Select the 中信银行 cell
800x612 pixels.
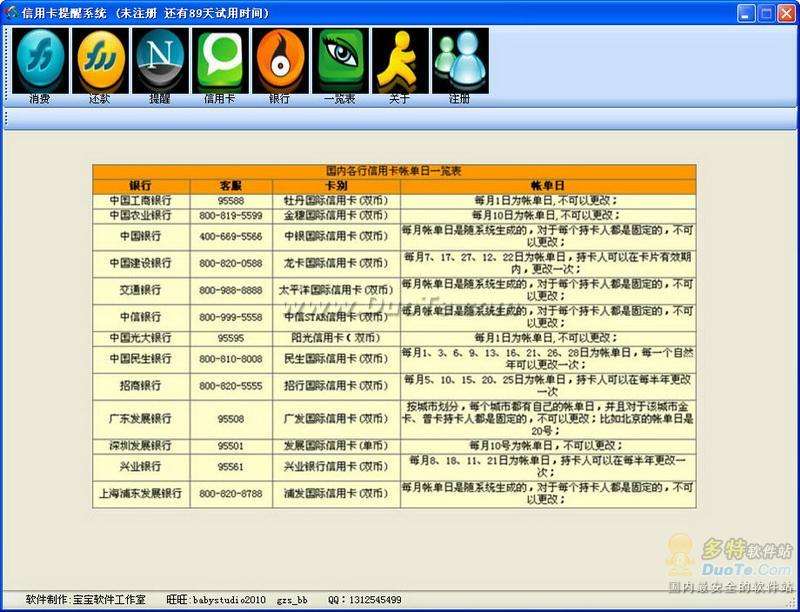tap(141, 318)
